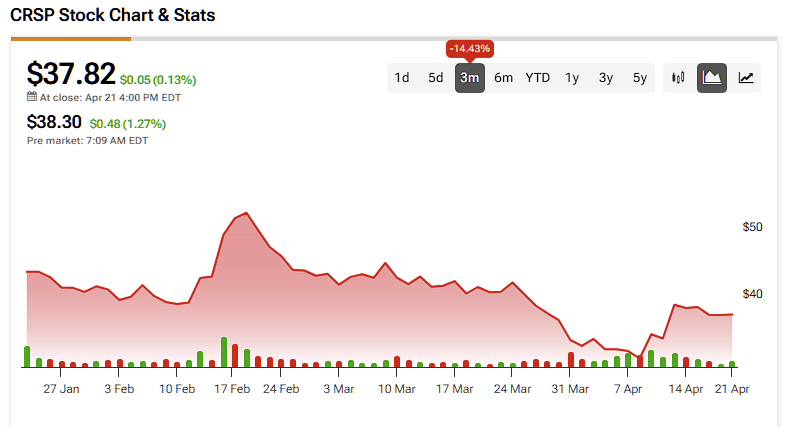Click the 17 Feb date axis label
The width and height of the screenshot is (792, 427).
coord(232,389)
